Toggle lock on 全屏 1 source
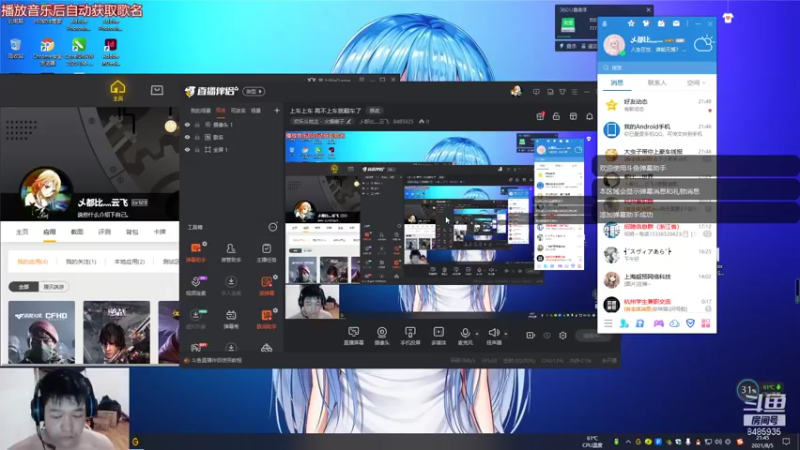 (x=197, y=150)
